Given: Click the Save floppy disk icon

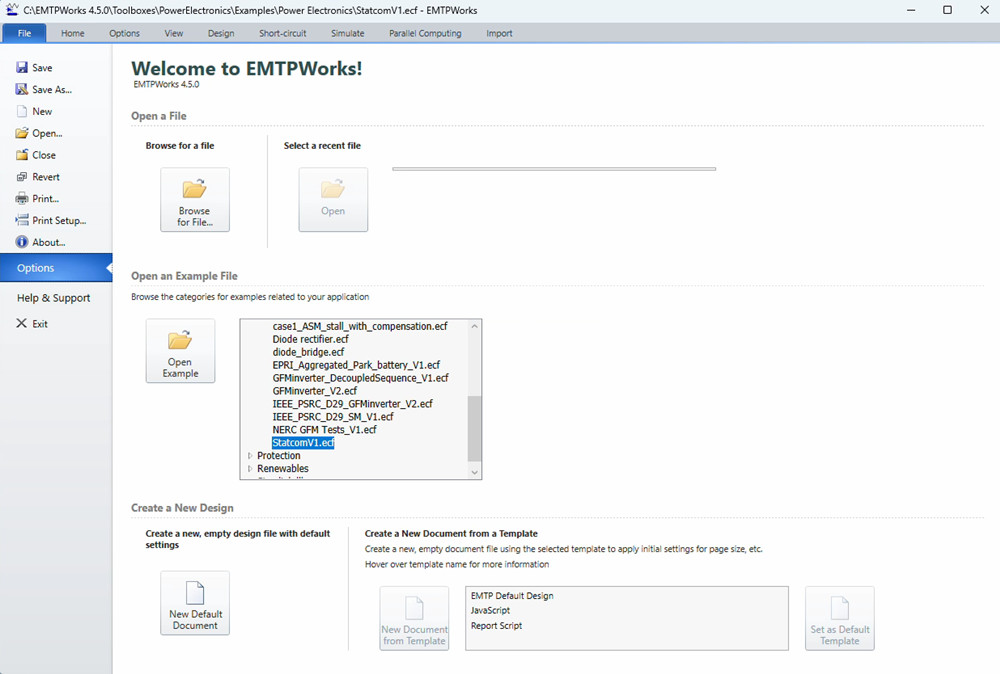Looking at the screenshot, I should click(x=22, y=68).
